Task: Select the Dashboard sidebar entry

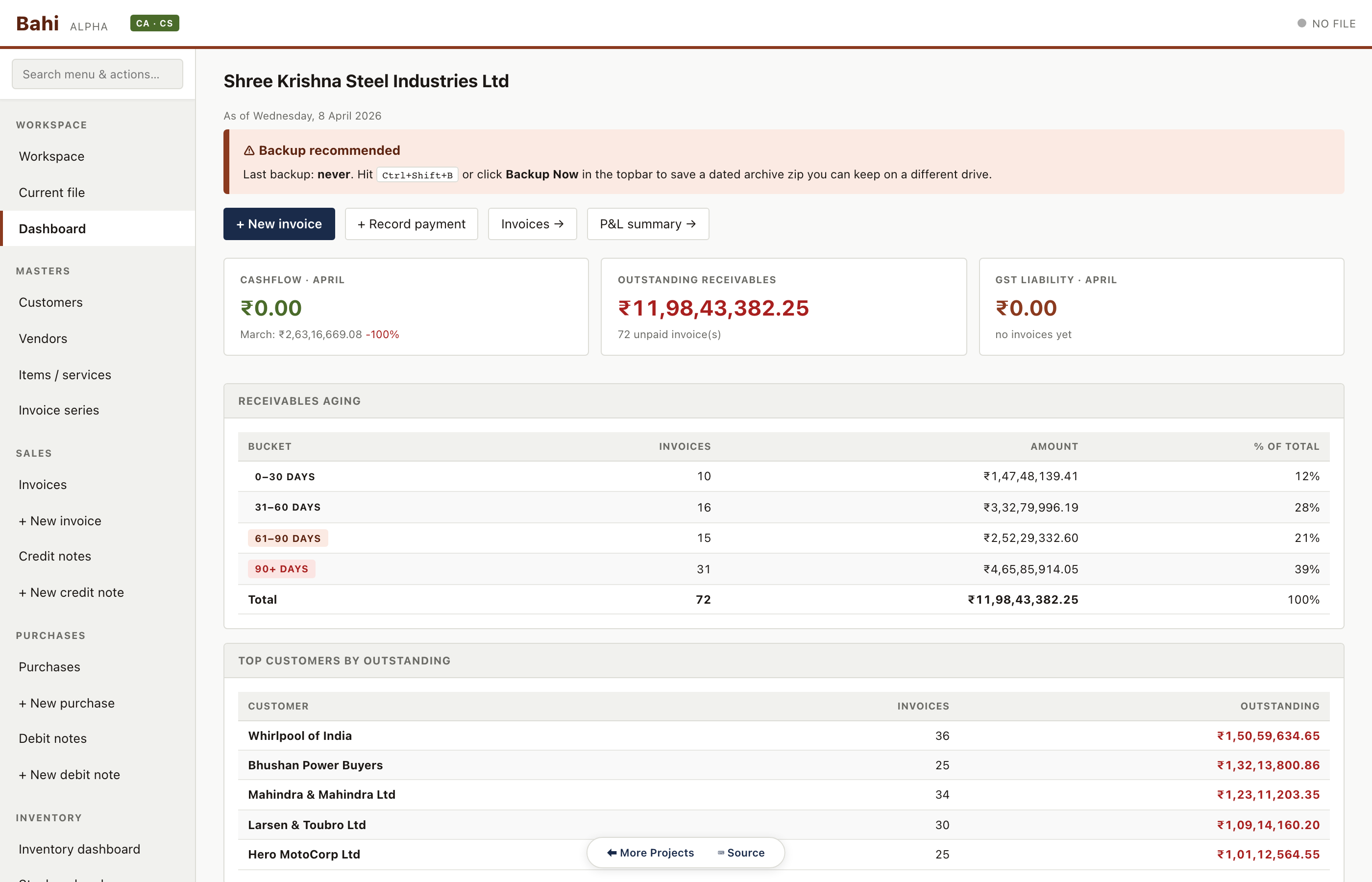Action: [x=52, y=228]
